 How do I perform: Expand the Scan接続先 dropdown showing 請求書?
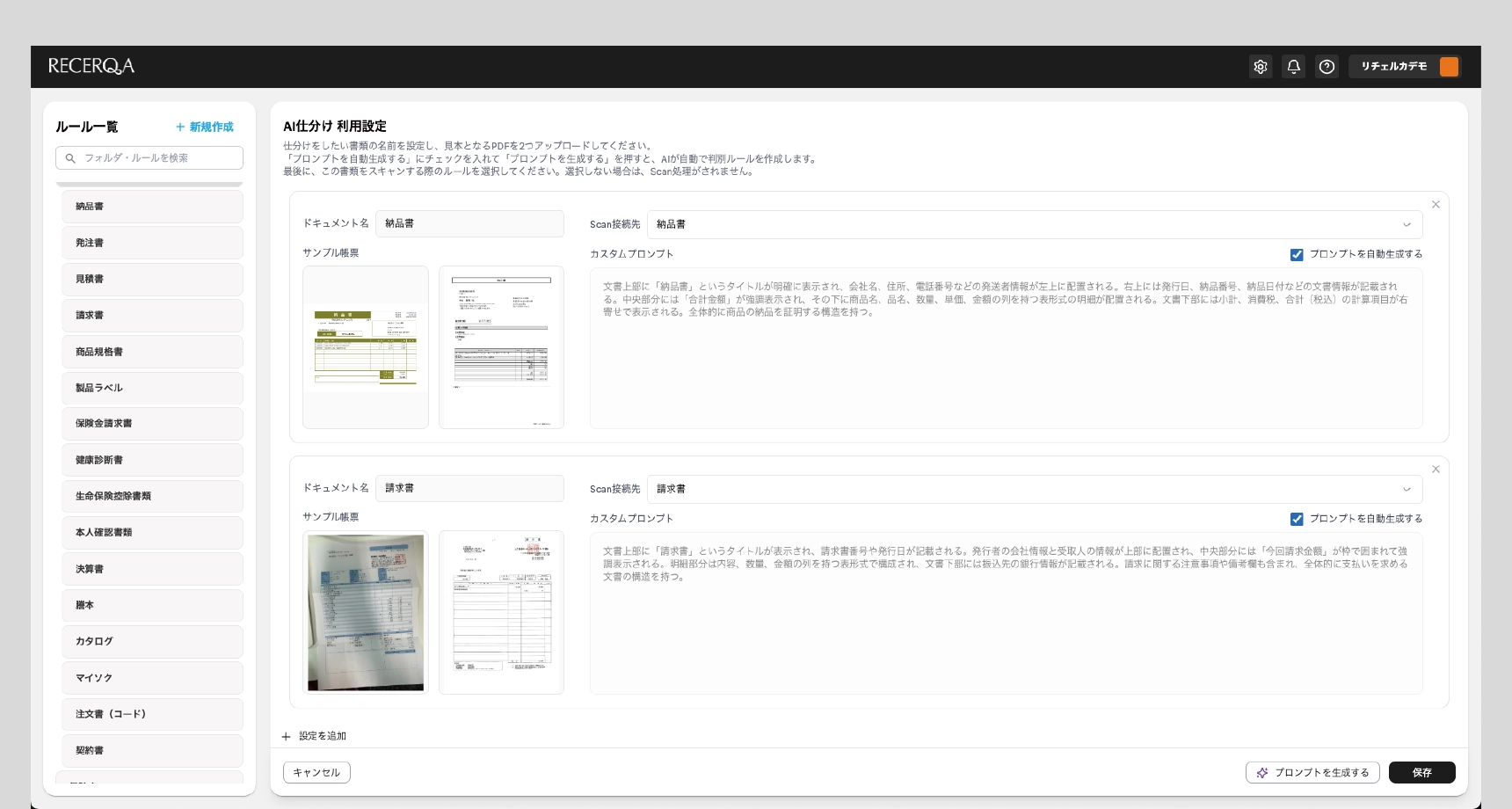[x=1034, y=489]
